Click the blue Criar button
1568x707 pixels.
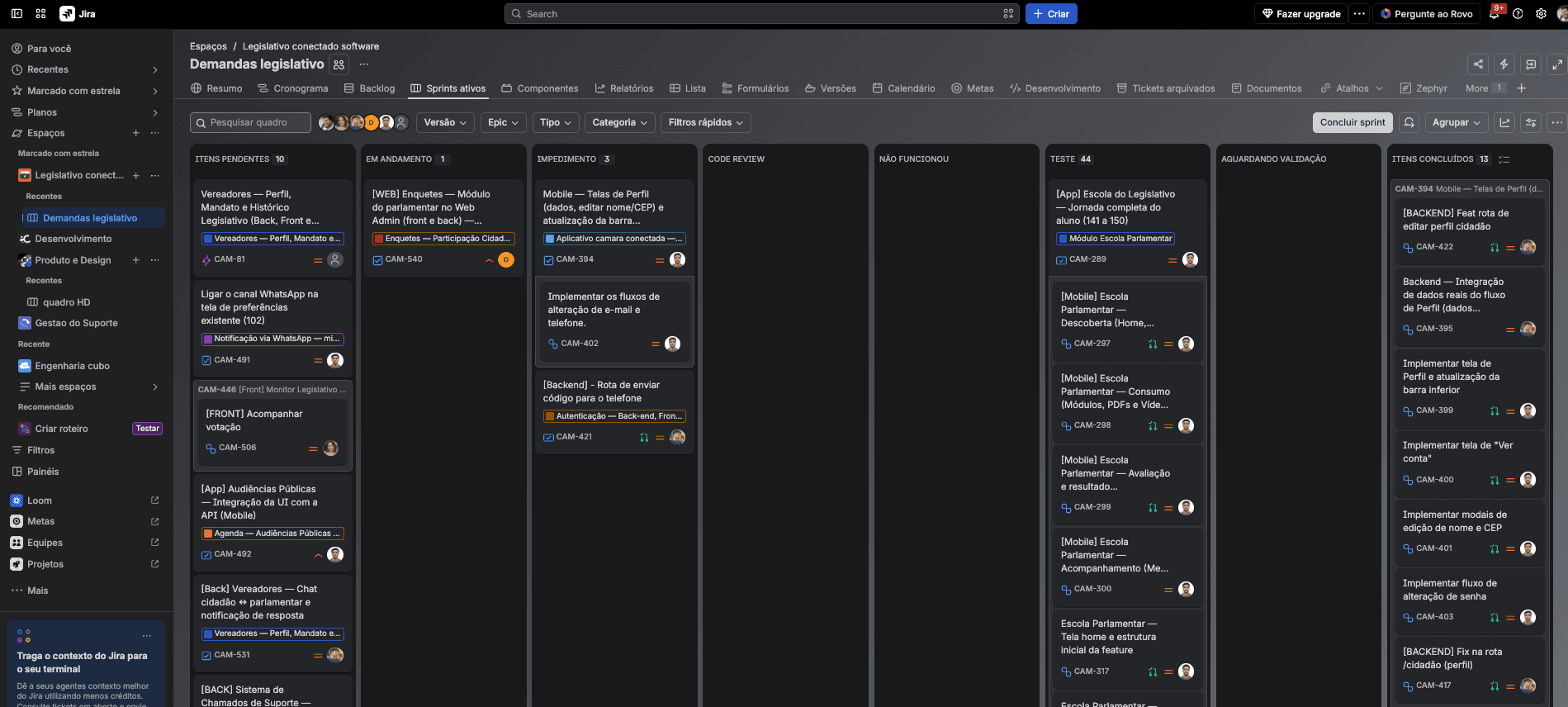pyautogui.click(x=1051, y=14)
